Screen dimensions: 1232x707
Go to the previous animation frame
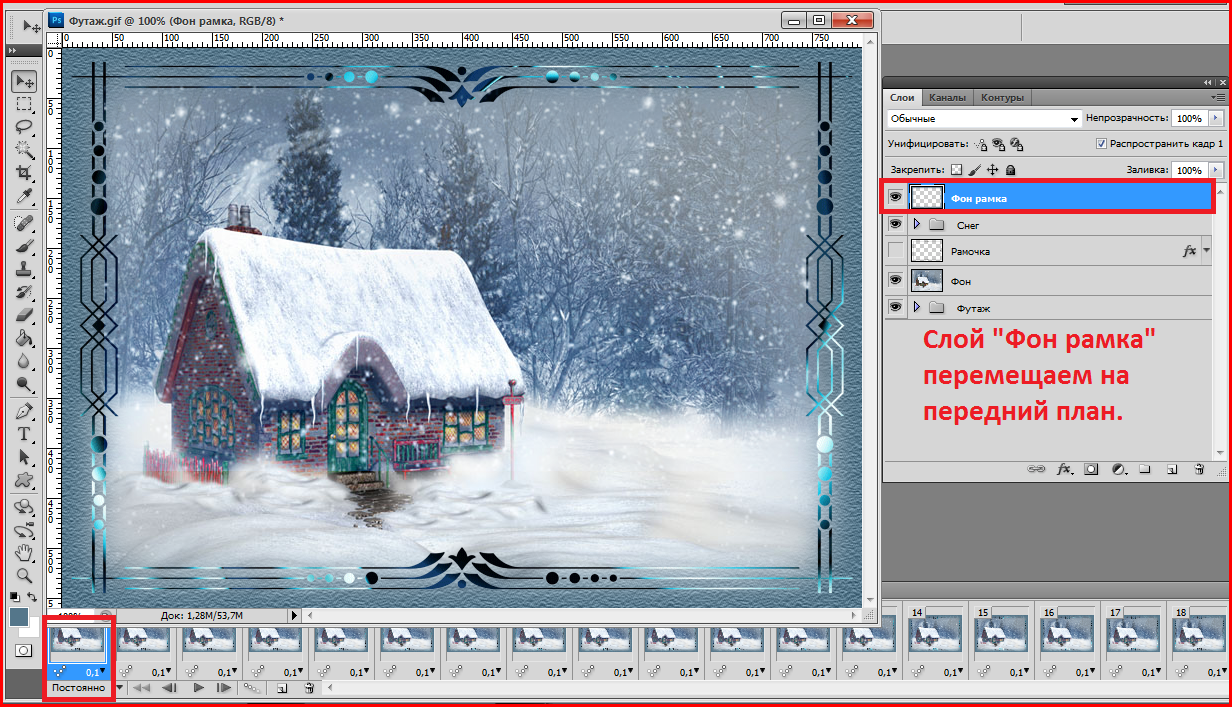(x=170, y=688)
